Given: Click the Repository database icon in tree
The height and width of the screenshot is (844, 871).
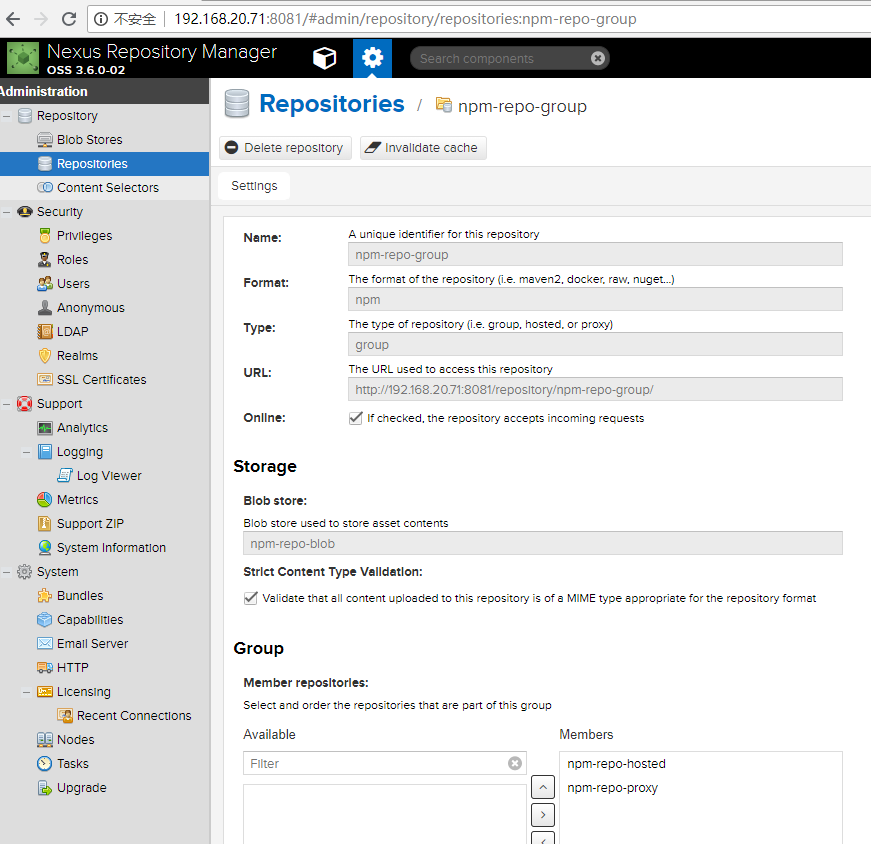Looking at the screenshot, I should point(24,116).
